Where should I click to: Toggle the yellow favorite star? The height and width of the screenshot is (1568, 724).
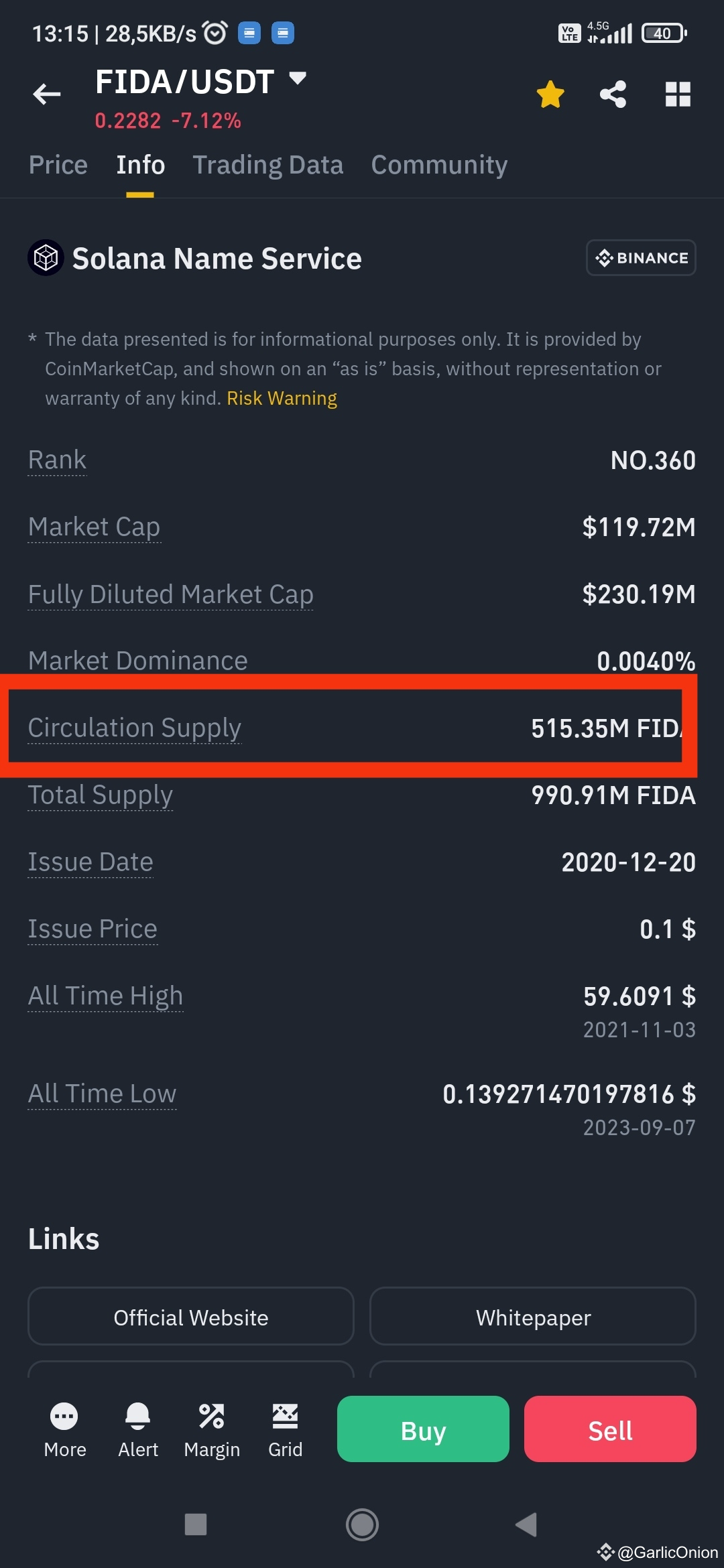(550, 94)
